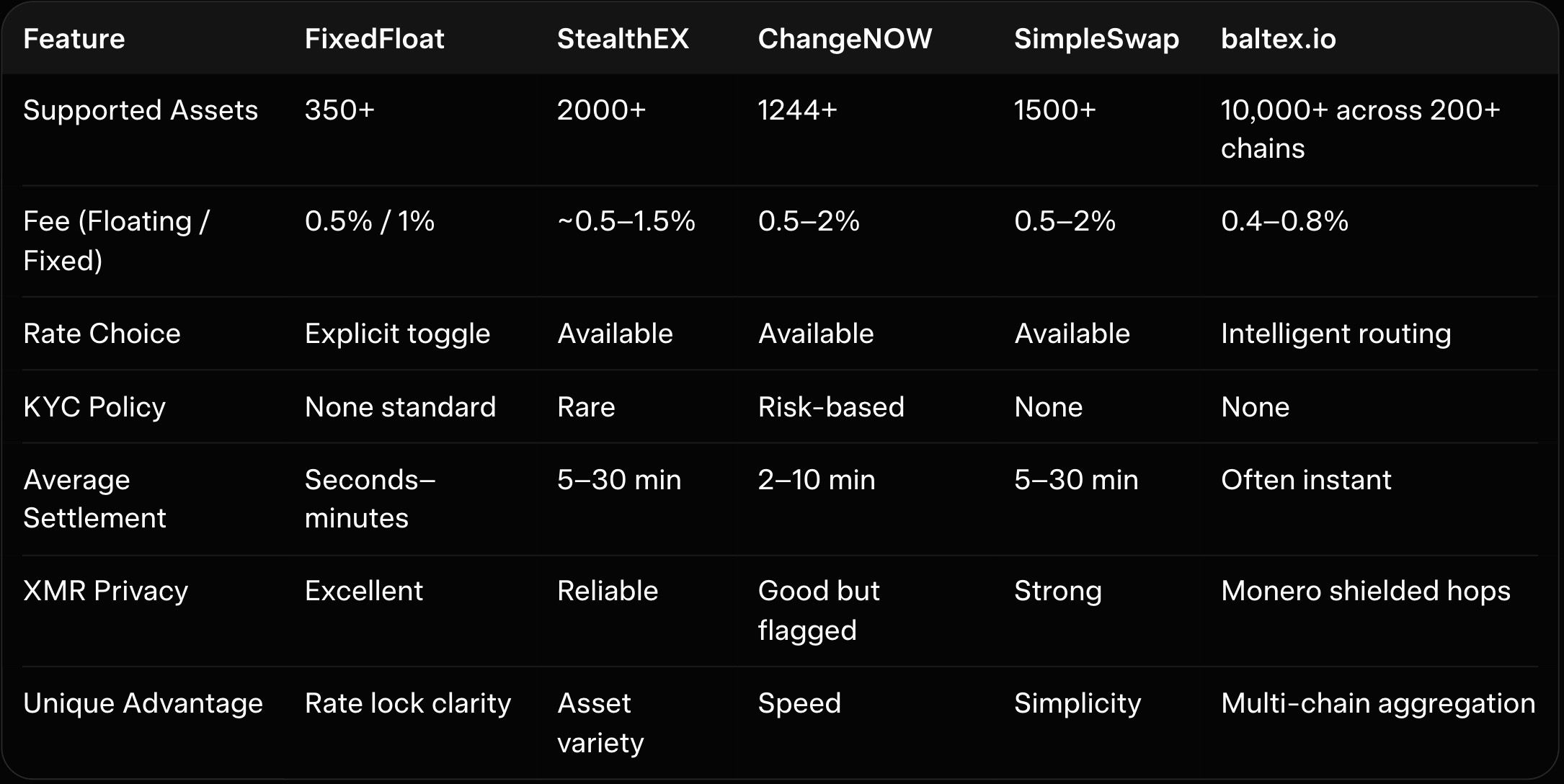Click the "Risk-based" KYC cell

click(x=830, y=407)
